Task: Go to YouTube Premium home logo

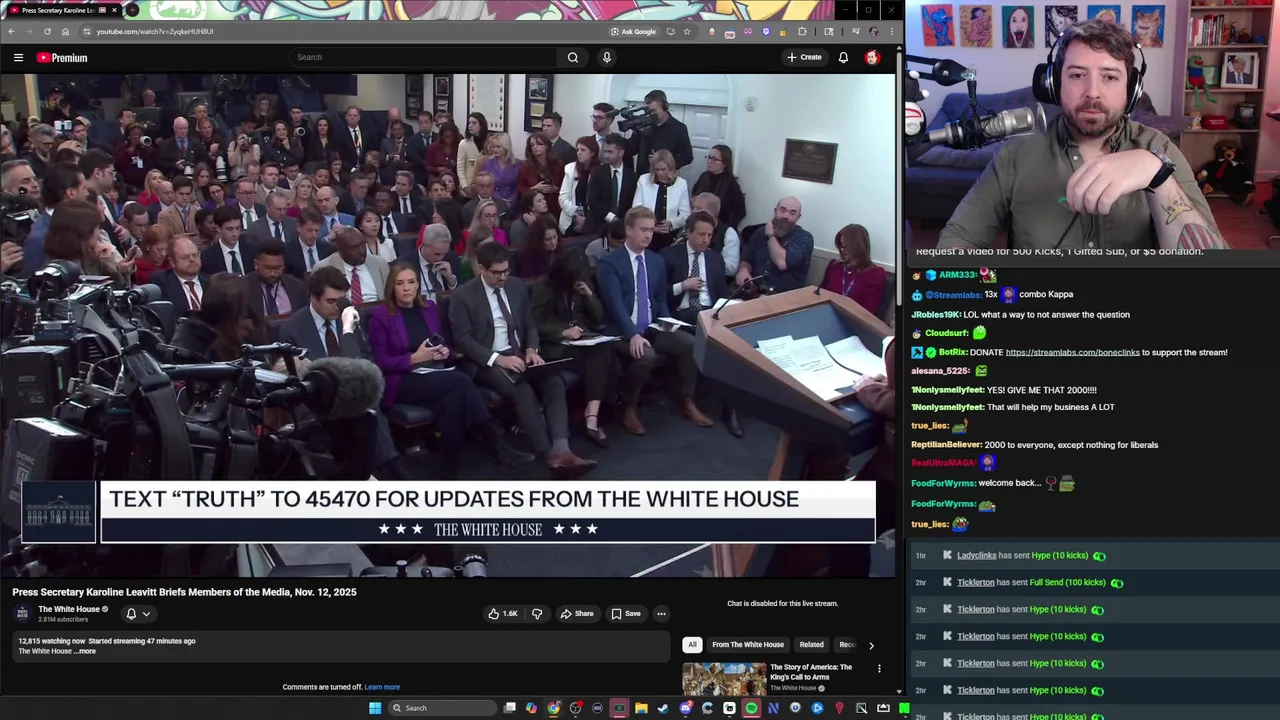Action: coord(62,58)
